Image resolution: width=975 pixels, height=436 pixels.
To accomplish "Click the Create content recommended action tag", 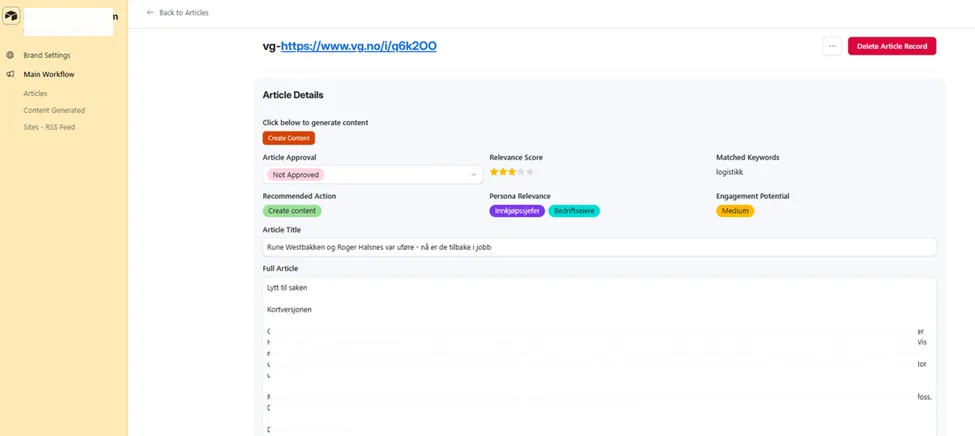I will click(292, 211).
